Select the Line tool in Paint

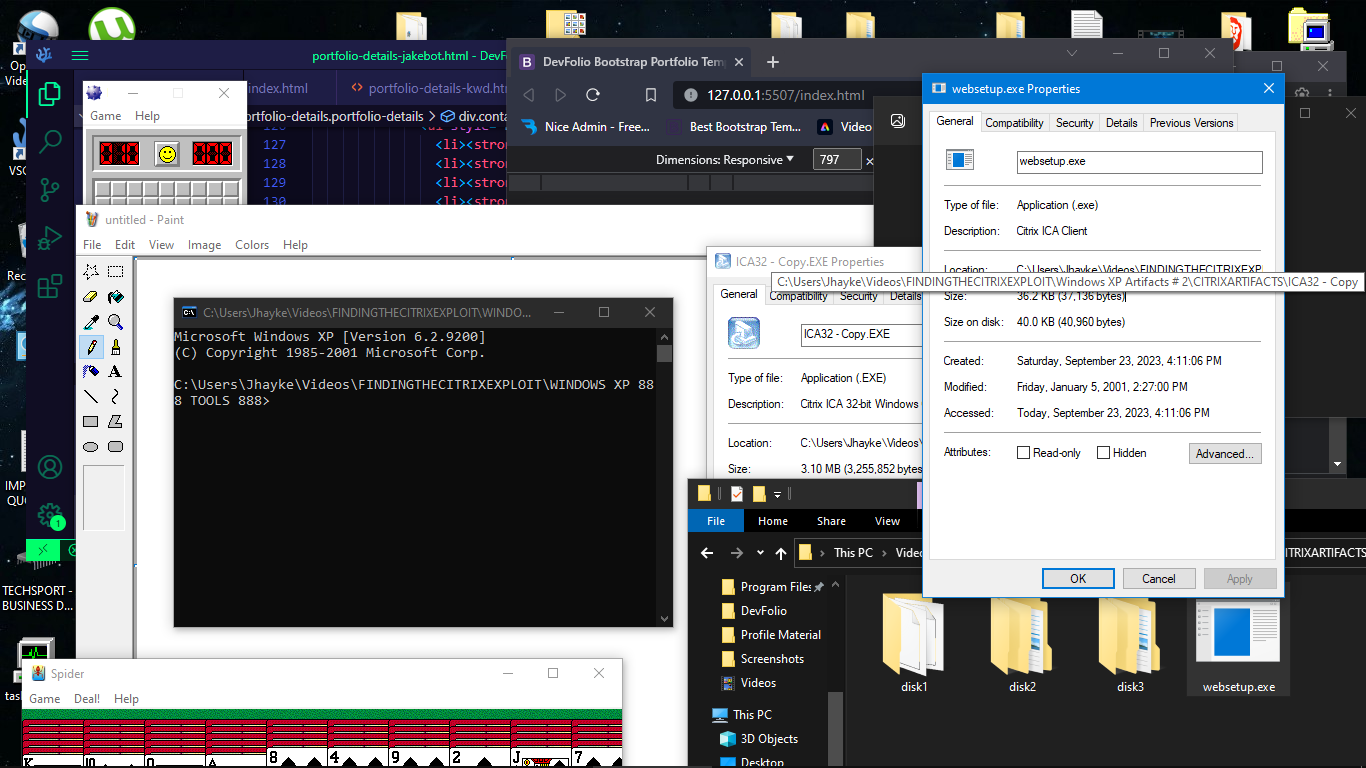click(91, 397)
